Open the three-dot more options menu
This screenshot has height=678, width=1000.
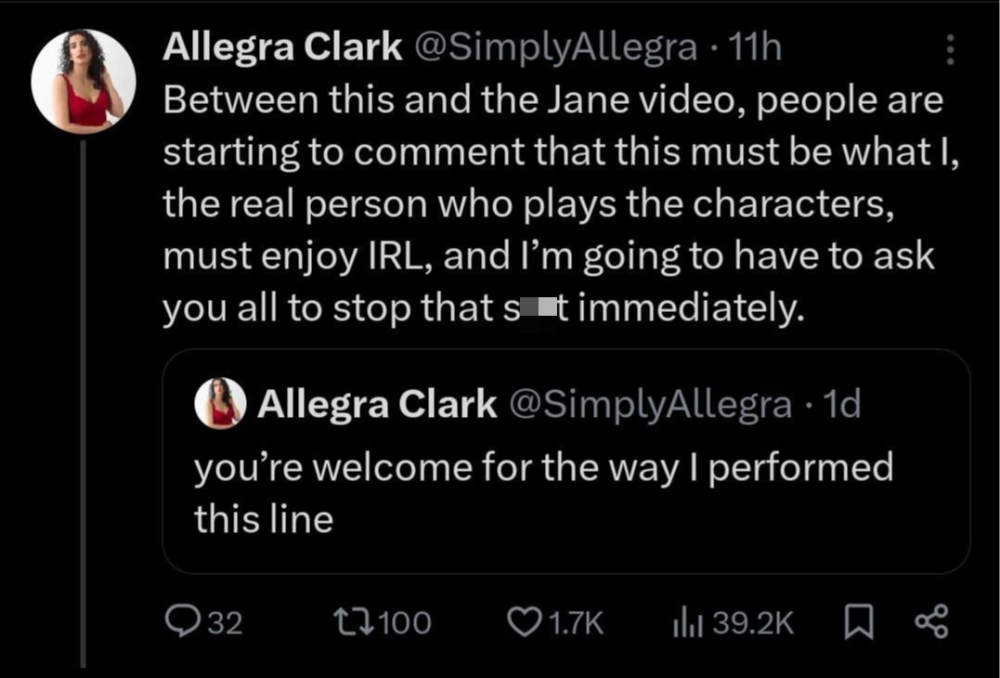pyautogui.click(x=949, y=50)
